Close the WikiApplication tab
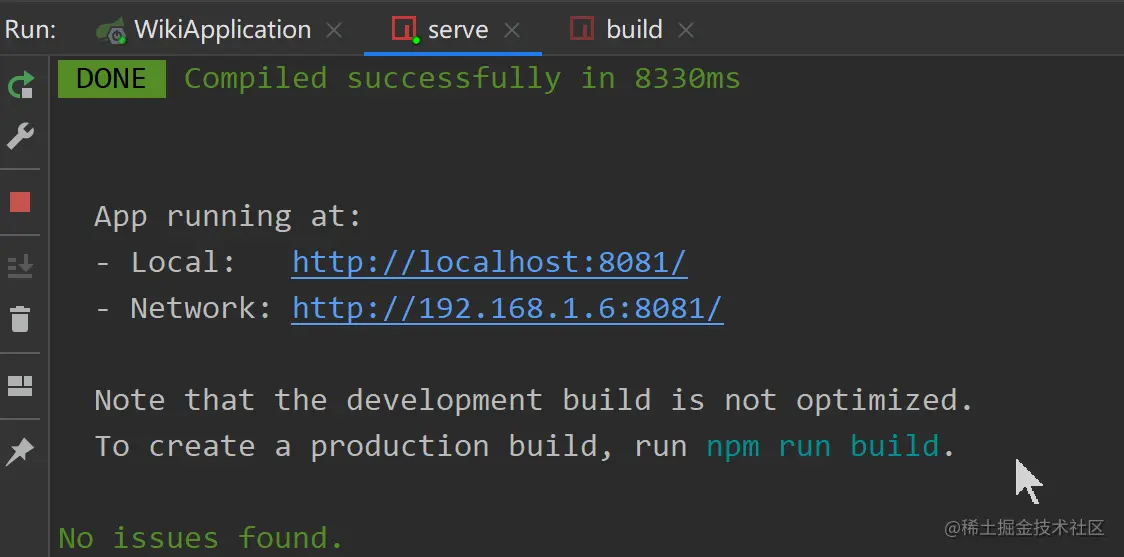 (x=334, y=31)
